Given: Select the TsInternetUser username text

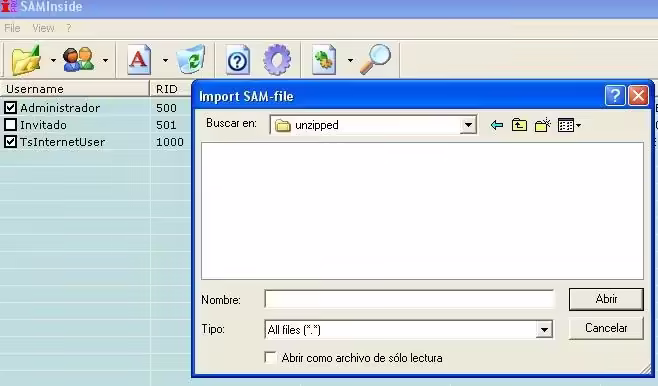Looking at the screenshot, I should 63,142.
